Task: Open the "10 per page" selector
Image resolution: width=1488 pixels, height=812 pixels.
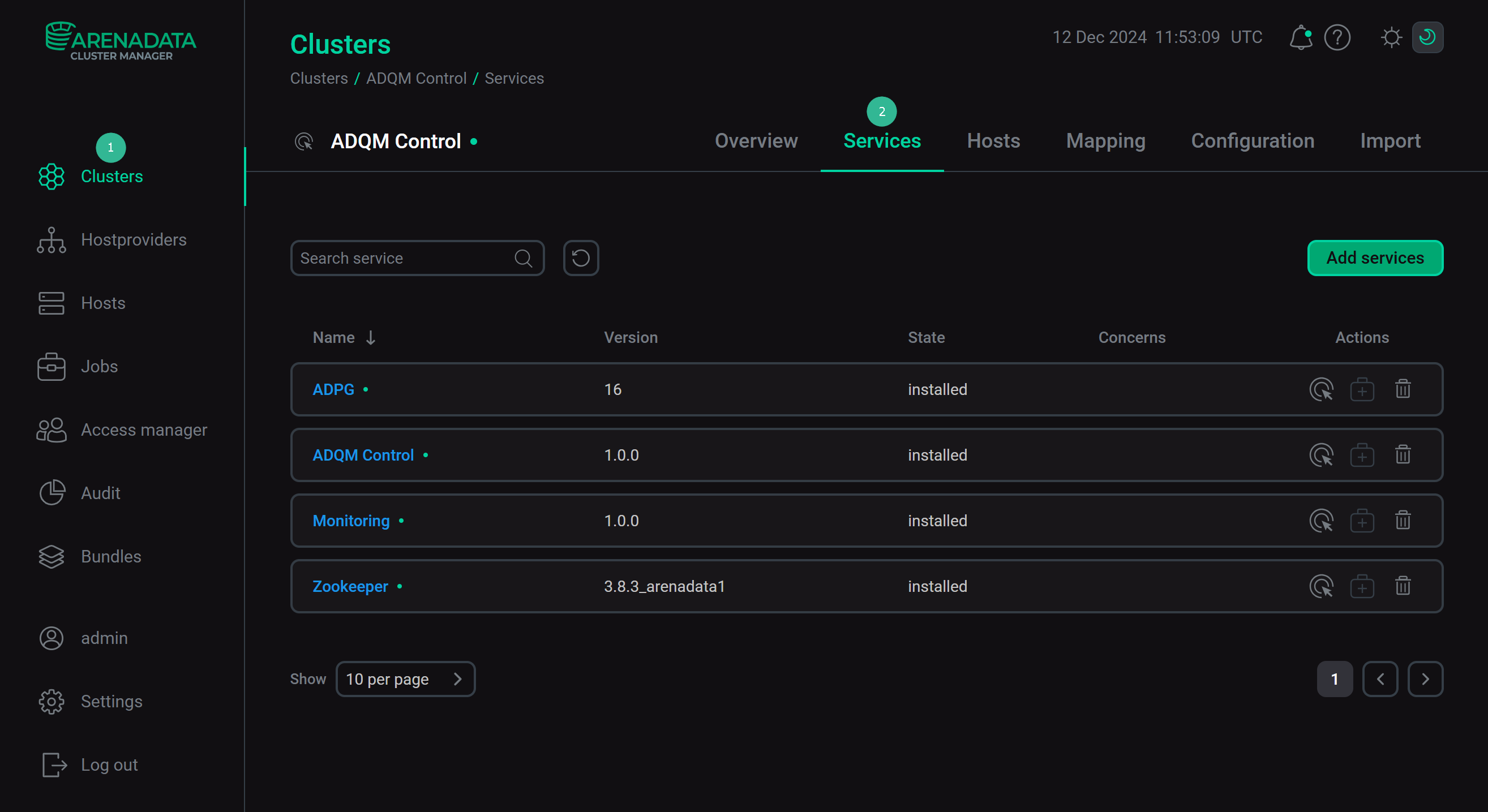Action: (x=405, y=678)
